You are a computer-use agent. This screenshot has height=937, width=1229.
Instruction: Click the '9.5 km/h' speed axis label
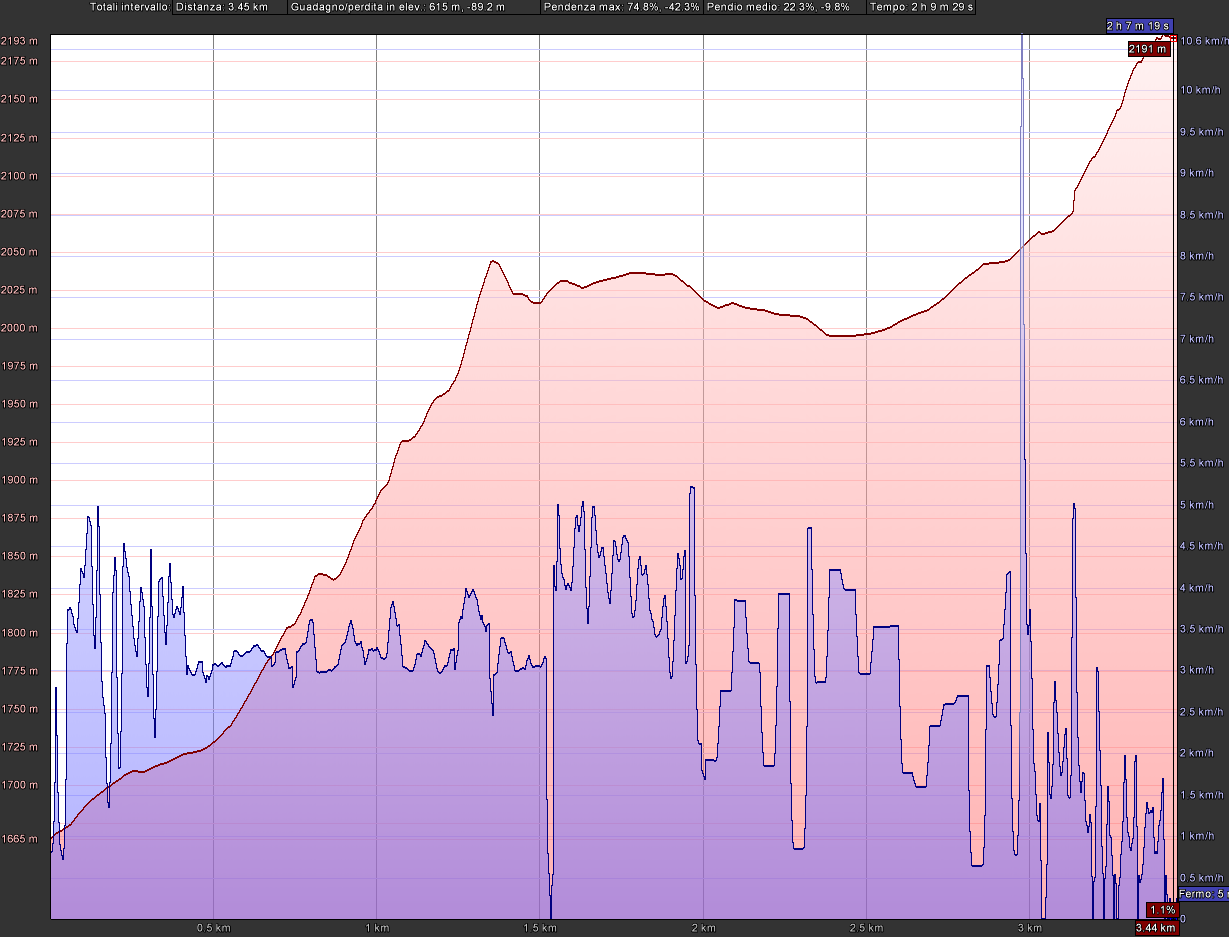tap(1202, 132)
